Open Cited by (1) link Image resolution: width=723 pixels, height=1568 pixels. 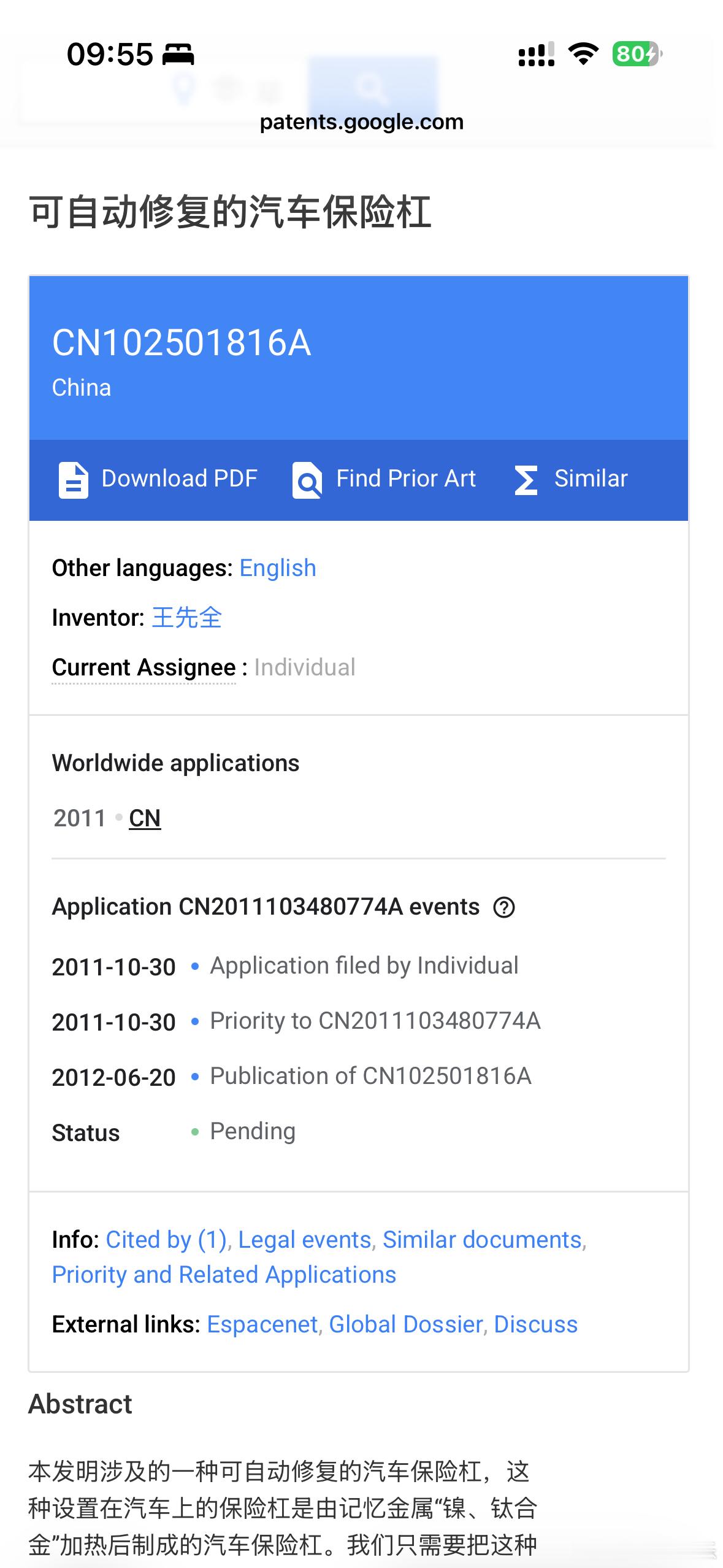(167, 1240)
